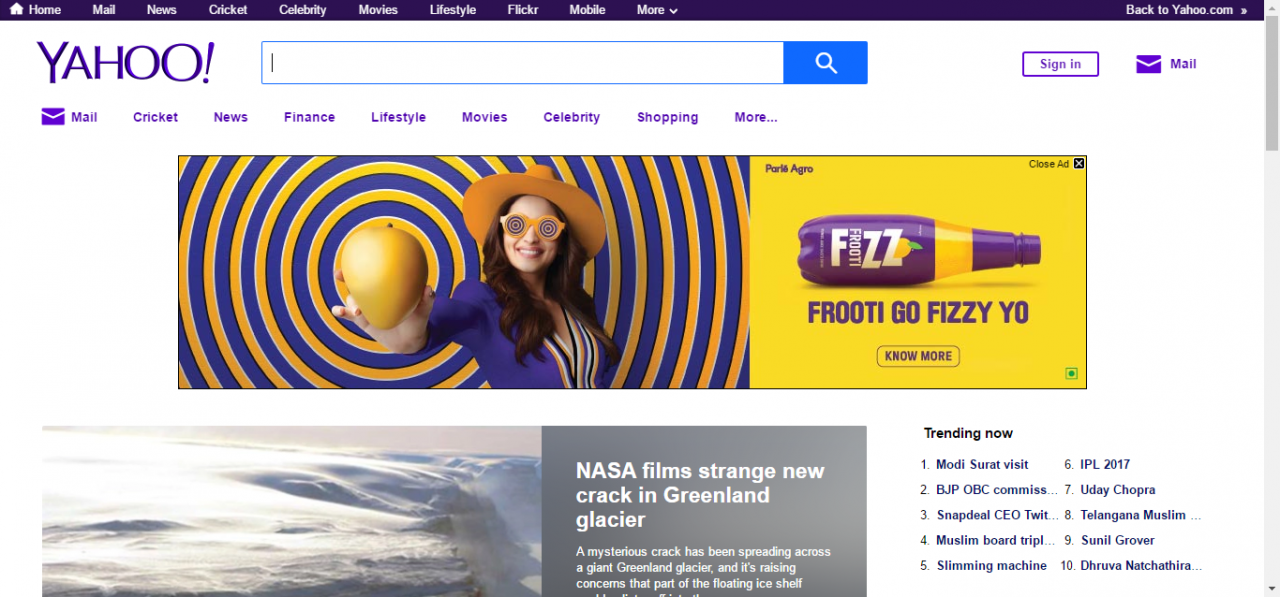Click Back to Yahoo.com link
This screenshot has width=1280, height=597.
coord(1179,10)
